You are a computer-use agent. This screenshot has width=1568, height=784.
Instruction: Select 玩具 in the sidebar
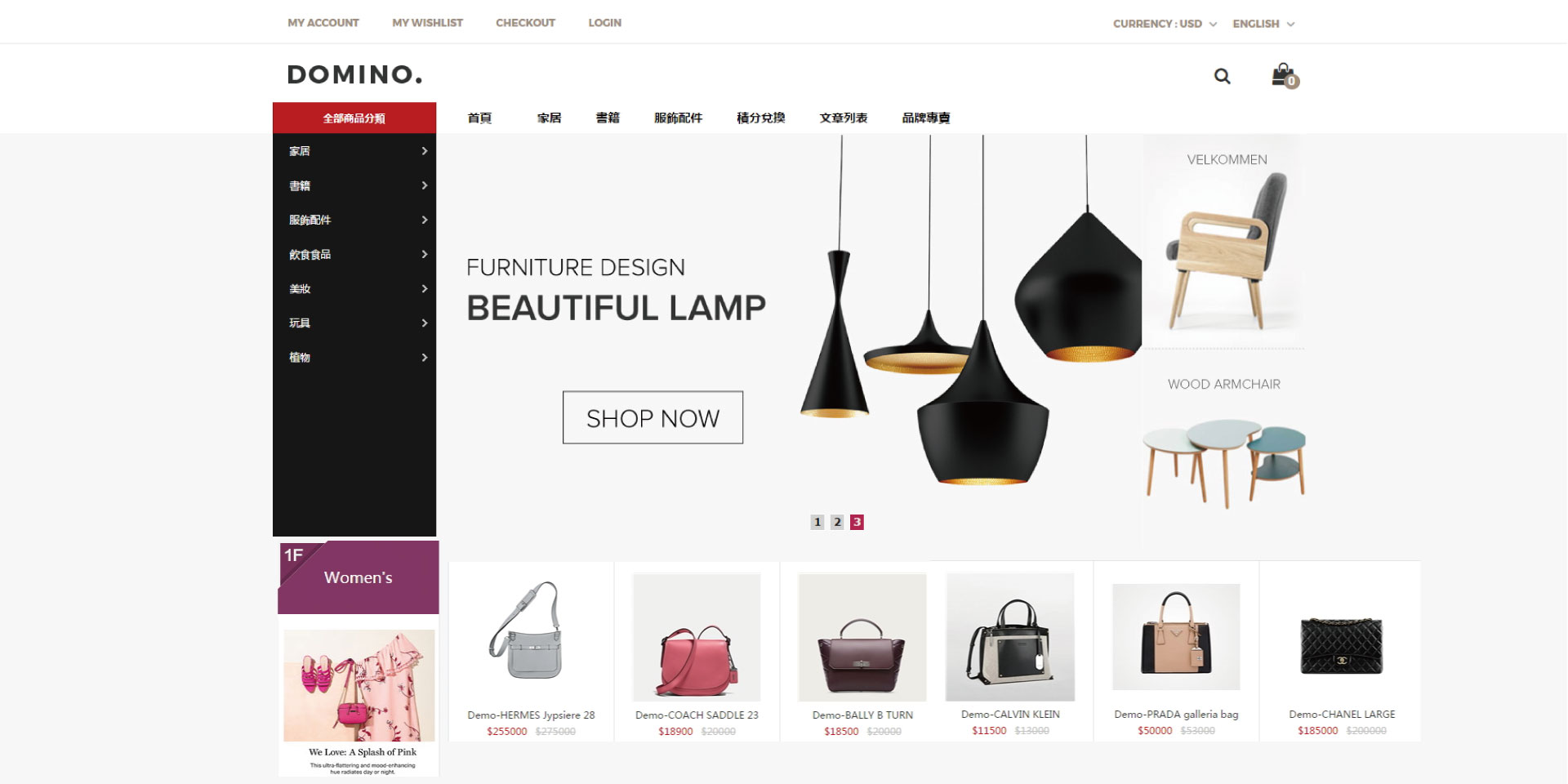tap(300, 323)
